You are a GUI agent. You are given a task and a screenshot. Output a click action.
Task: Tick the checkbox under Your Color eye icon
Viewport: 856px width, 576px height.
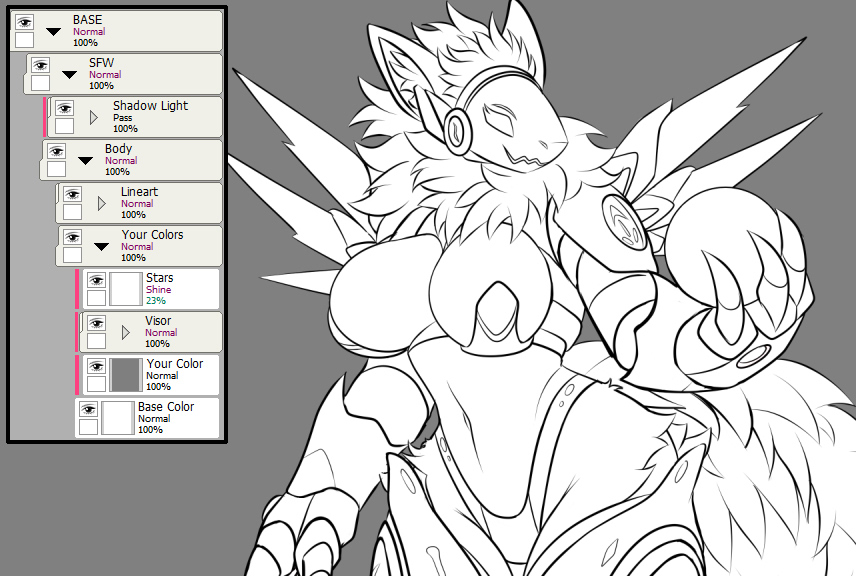tap(97, 384)
